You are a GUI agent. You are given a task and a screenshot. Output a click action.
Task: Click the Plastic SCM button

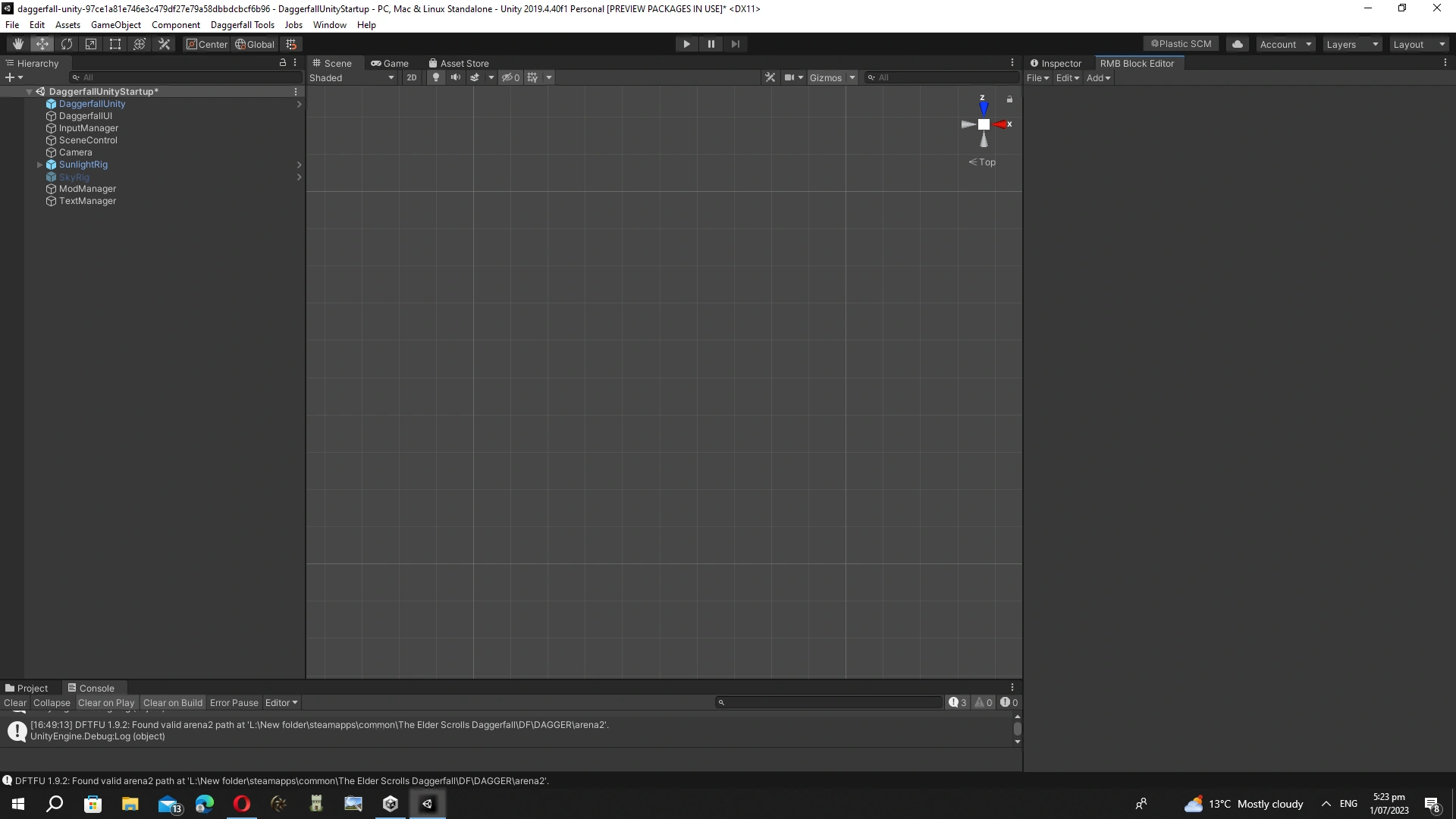tap(1181, 44)
